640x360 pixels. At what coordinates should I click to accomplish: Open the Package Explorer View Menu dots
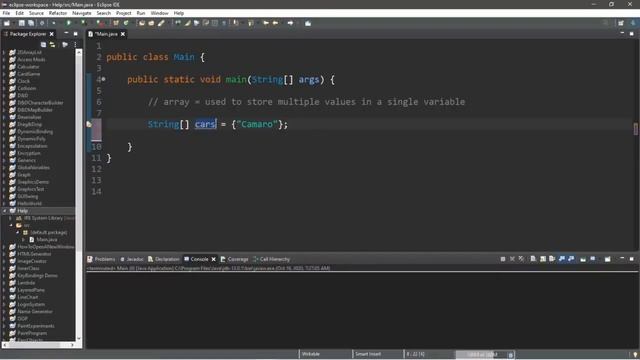[76, 44]
